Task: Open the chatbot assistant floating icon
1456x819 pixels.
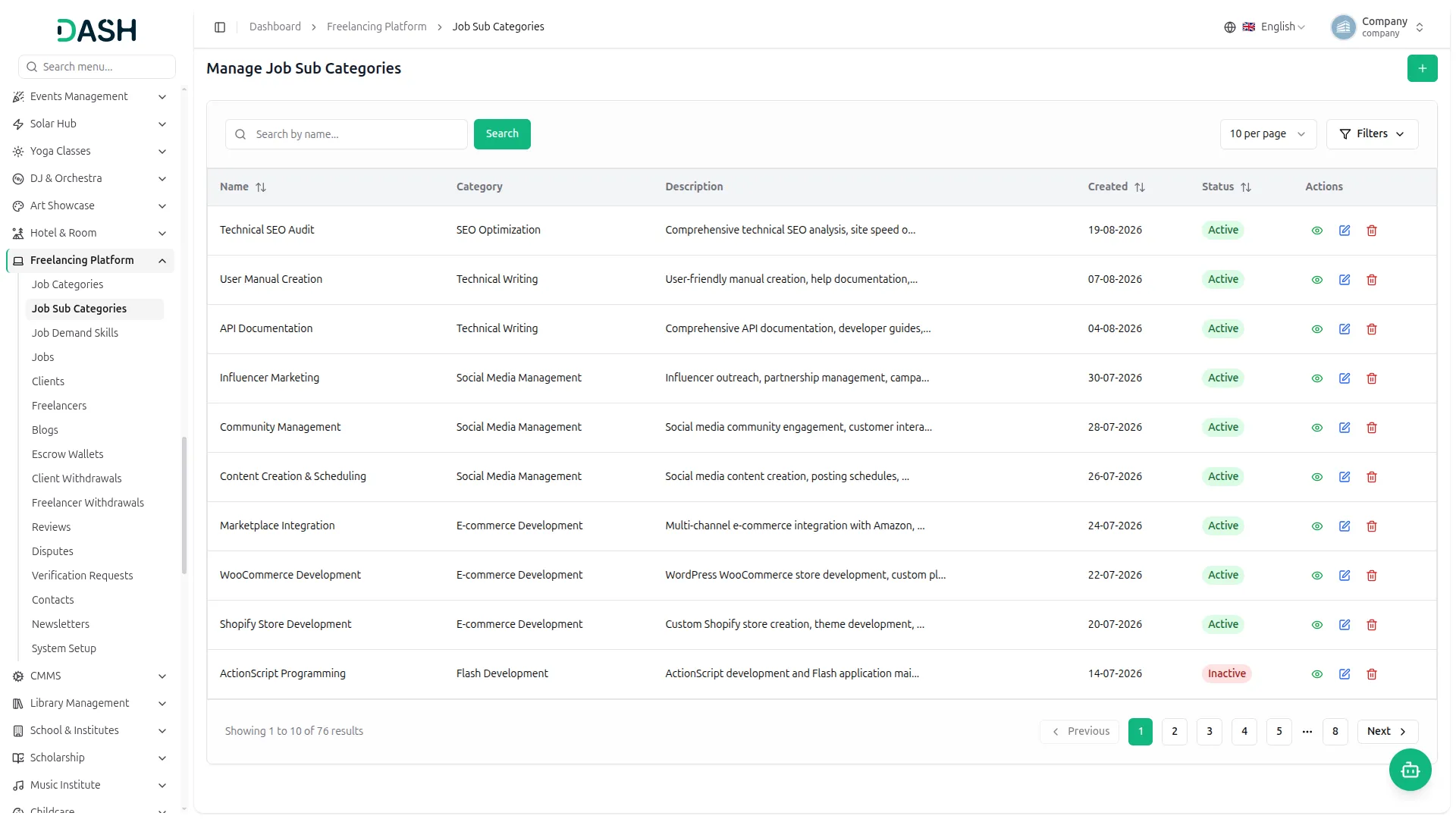Action: [1410, 770]
